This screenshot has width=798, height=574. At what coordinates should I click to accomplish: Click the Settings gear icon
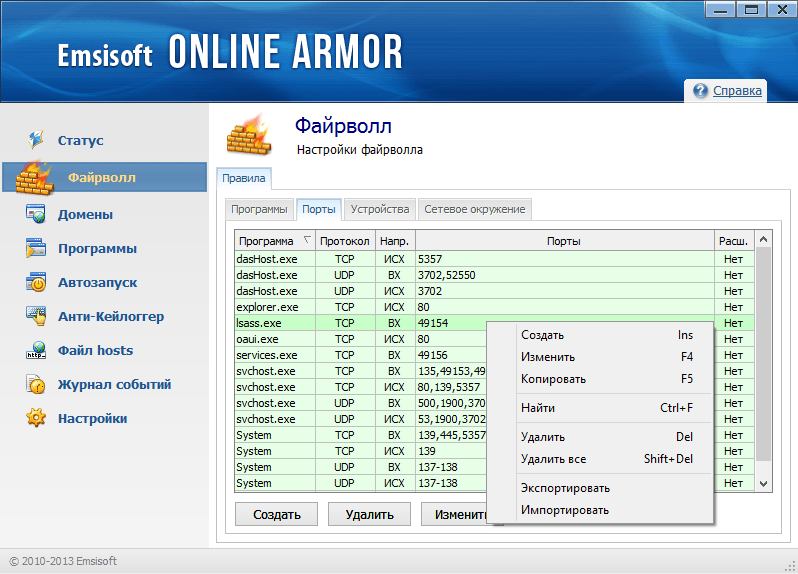[36, 418]
